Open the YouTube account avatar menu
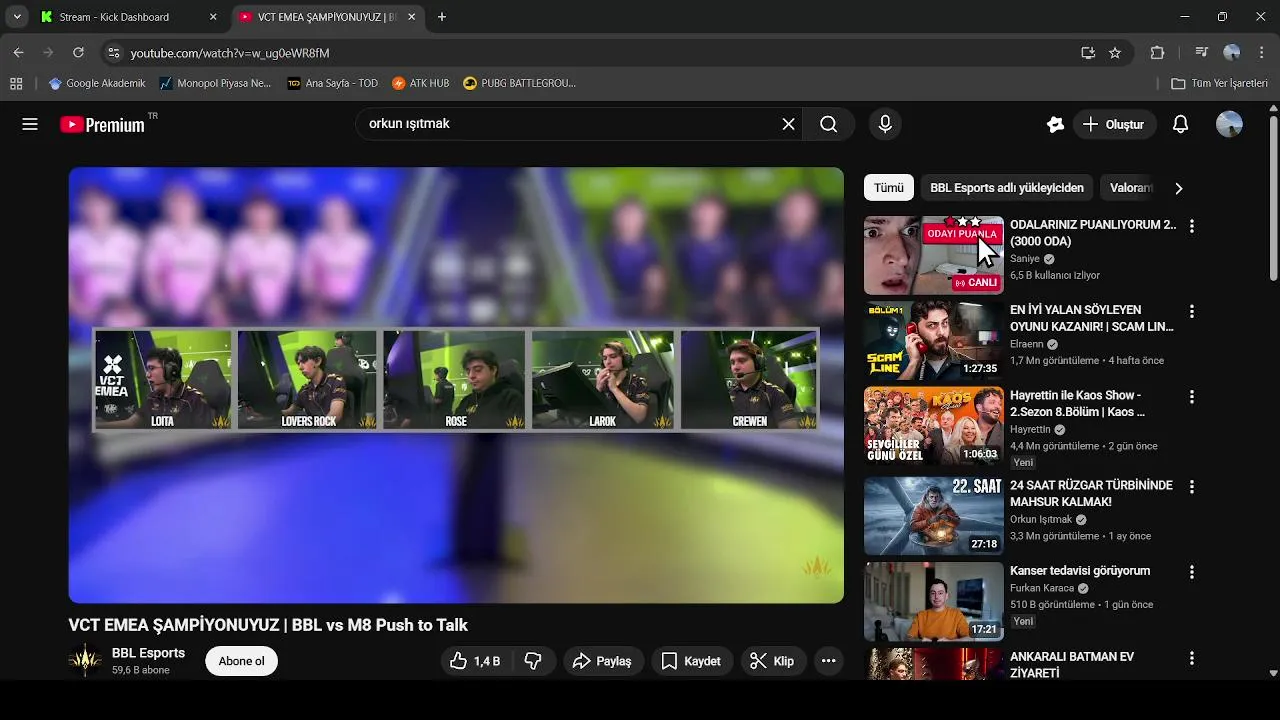The image size is (1280, 720). pos(1229,124)
